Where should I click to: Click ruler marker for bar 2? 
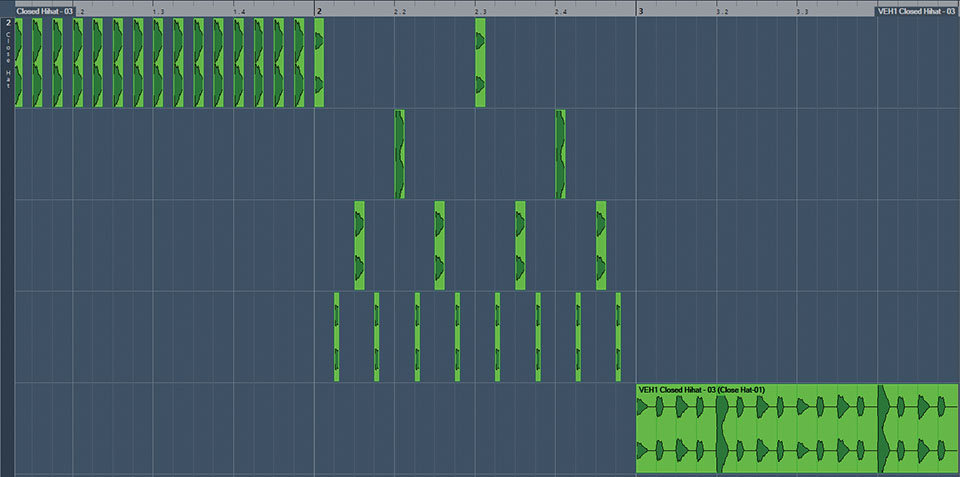318,11
